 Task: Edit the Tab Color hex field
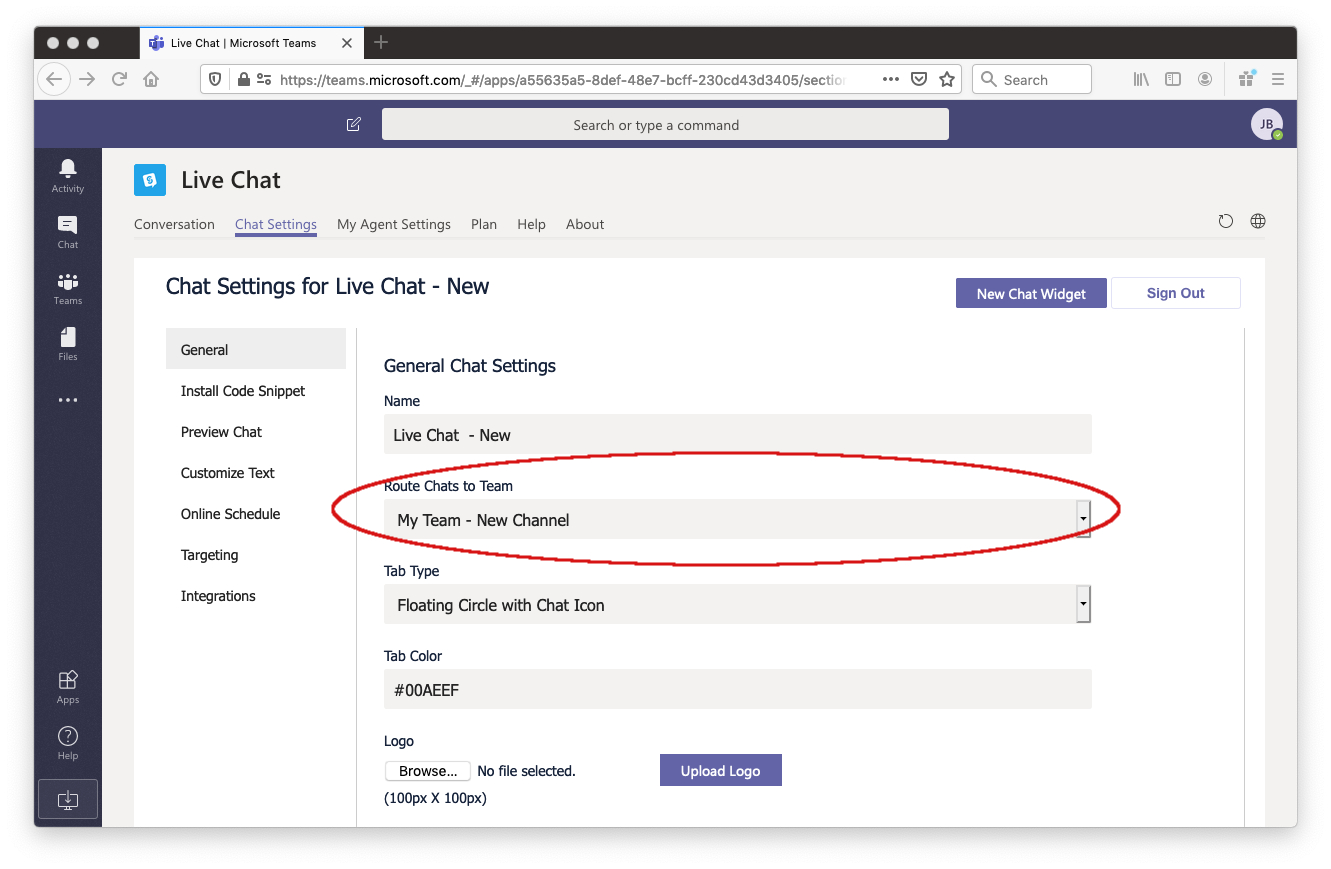coord(737,689)
